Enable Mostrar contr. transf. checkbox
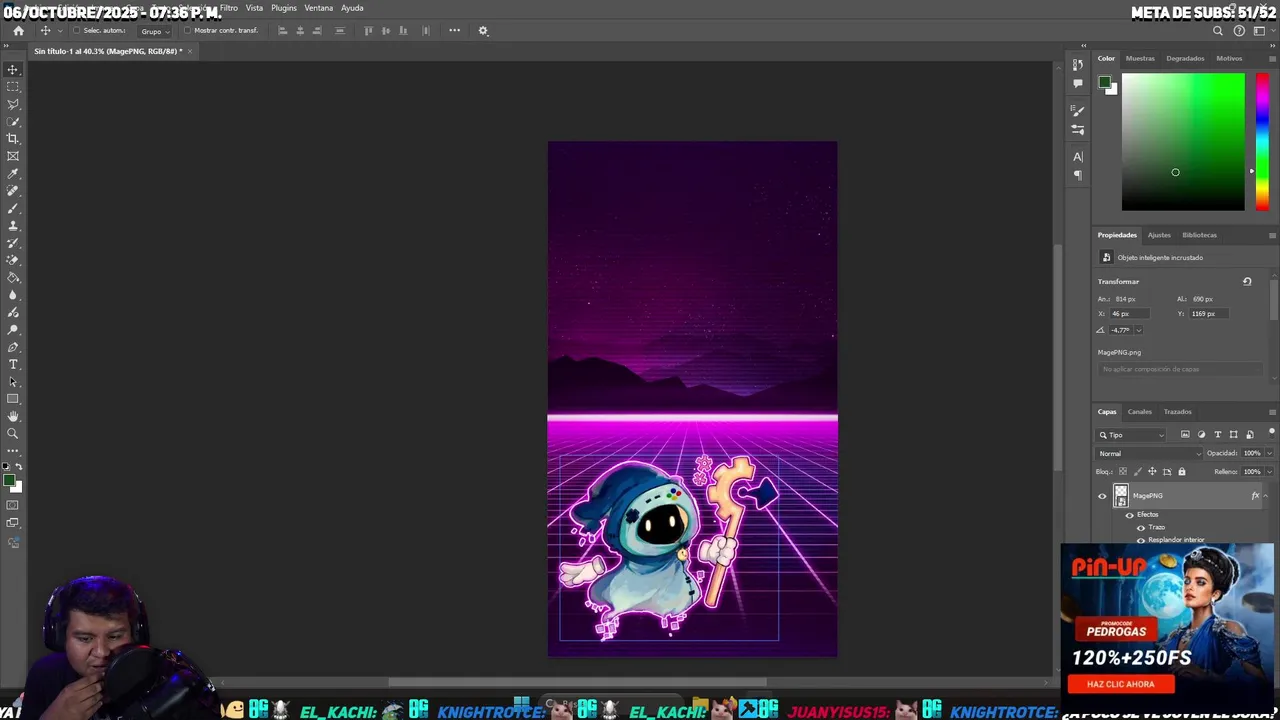1280x720 pixels. click(186, 30)
